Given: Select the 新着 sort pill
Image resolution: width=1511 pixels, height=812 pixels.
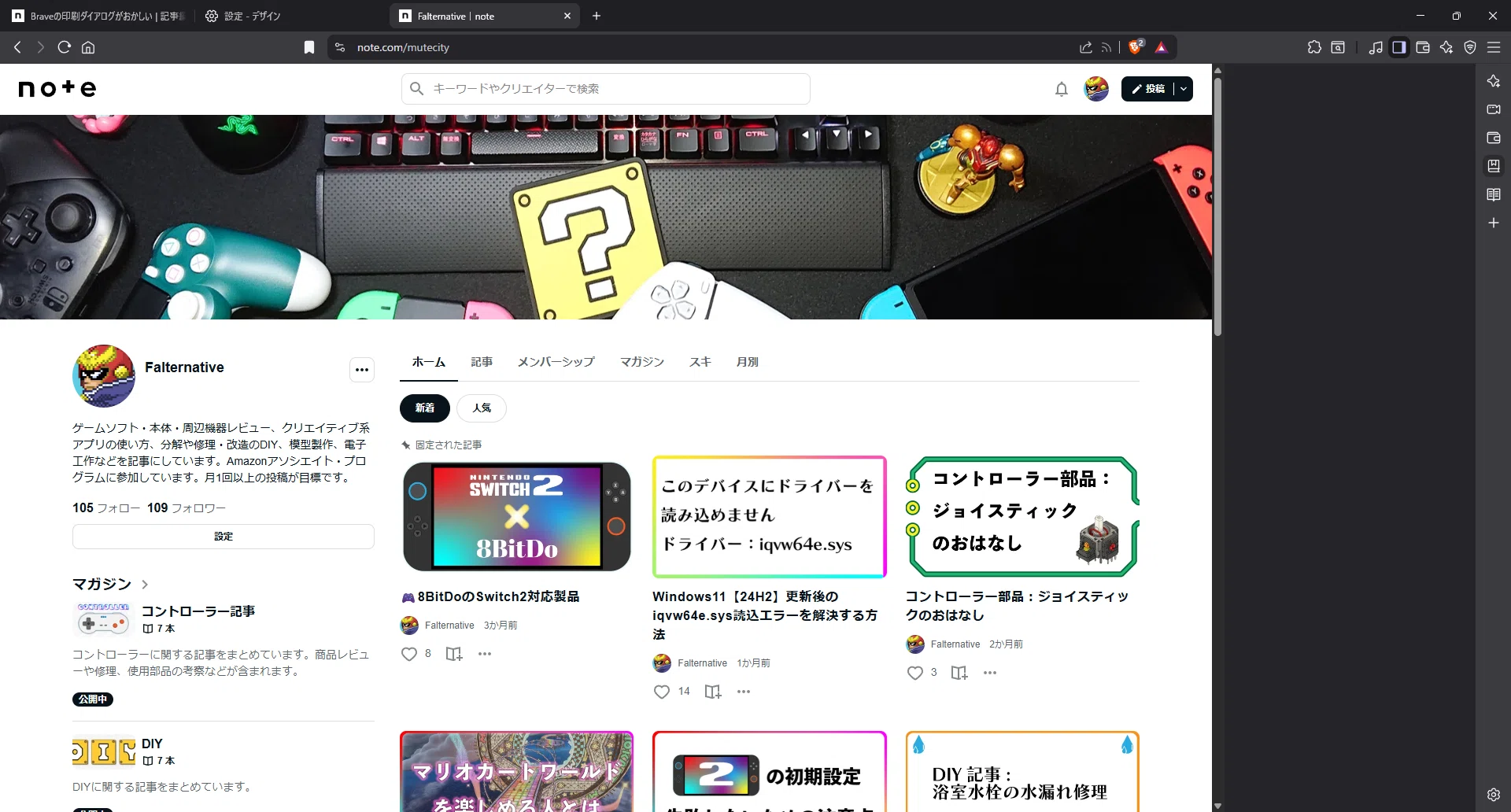Looking at the screenshot, I should 425,408.
